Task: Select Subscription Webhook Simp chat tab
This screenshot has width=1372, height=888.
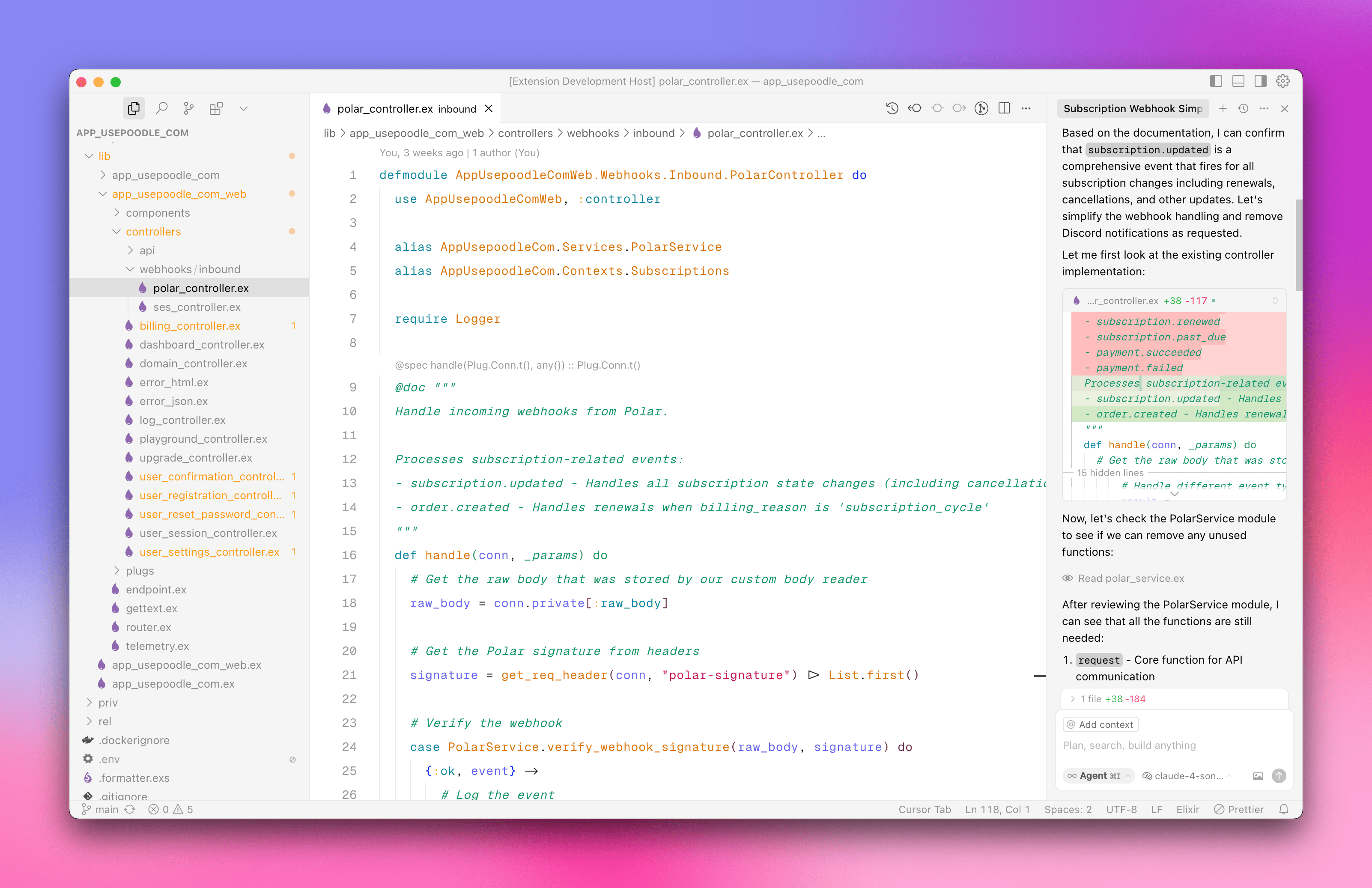Action: tap(1133, 108)
